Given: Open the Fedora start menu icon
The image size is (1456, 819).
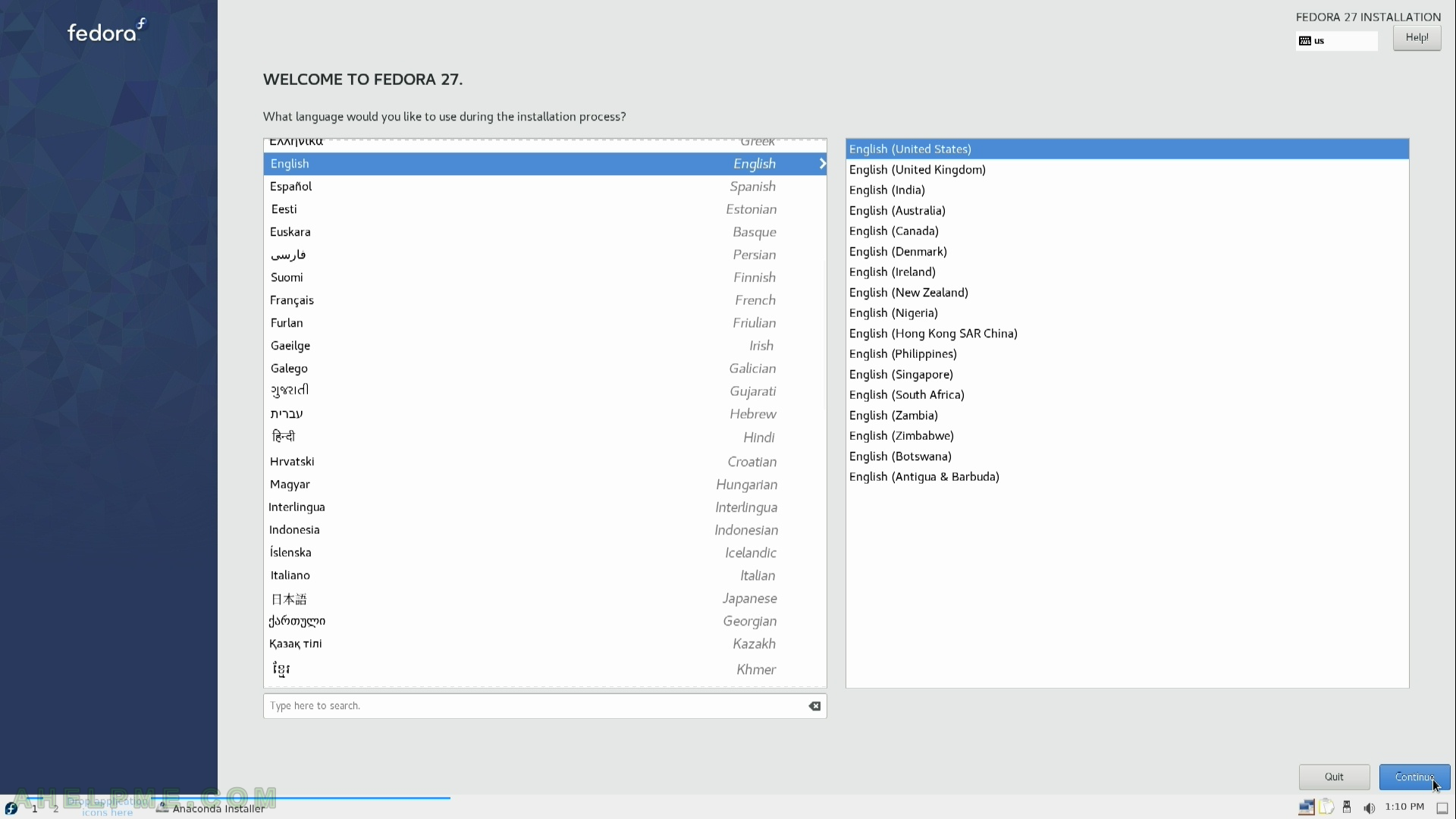Looking at the screenshot, I should pyautogui.click(x=11, y=808).
